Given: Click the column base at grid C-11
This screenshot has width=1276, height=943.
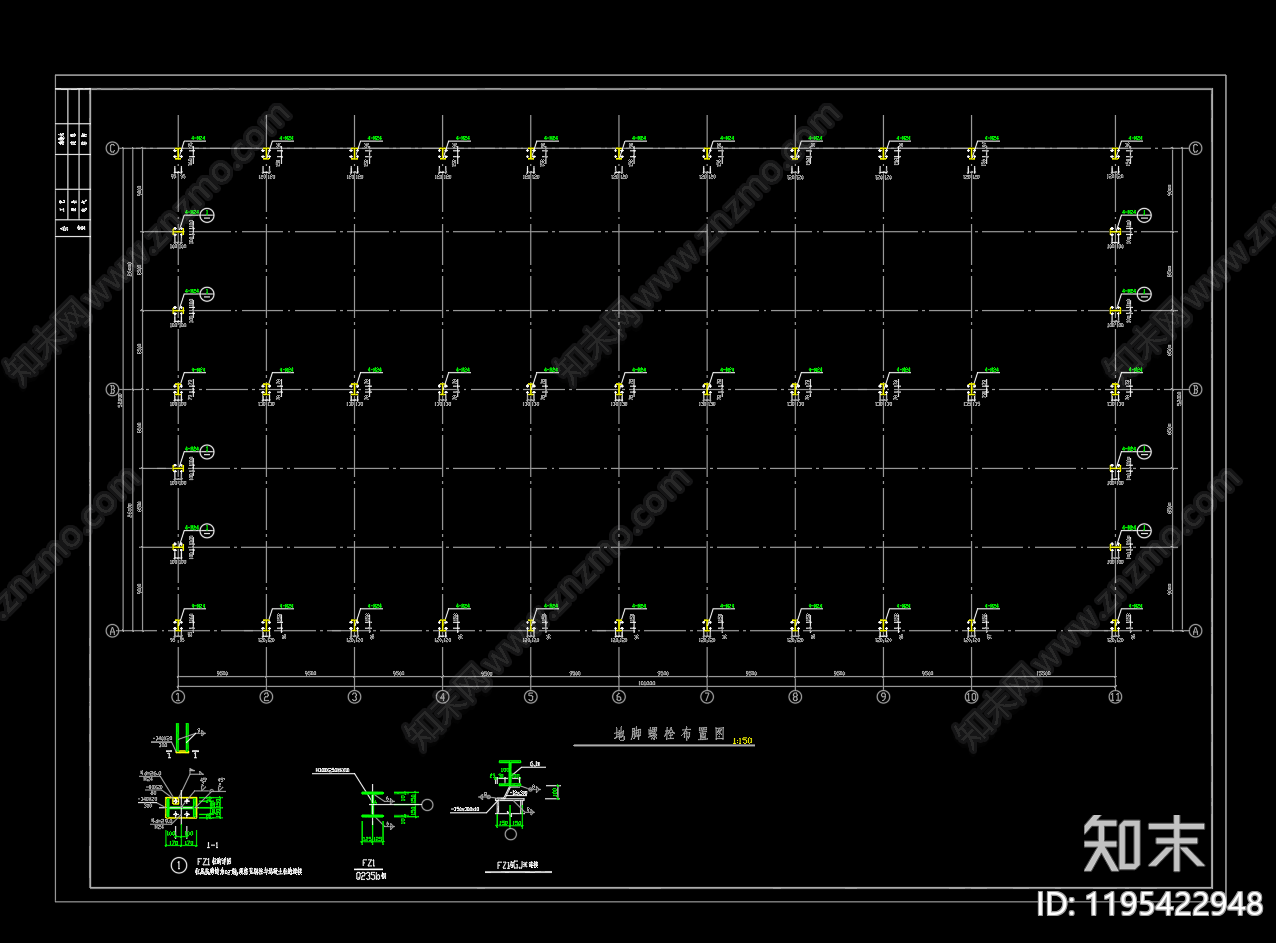Looking at the screenshot, I should [x=1115, y=154].
